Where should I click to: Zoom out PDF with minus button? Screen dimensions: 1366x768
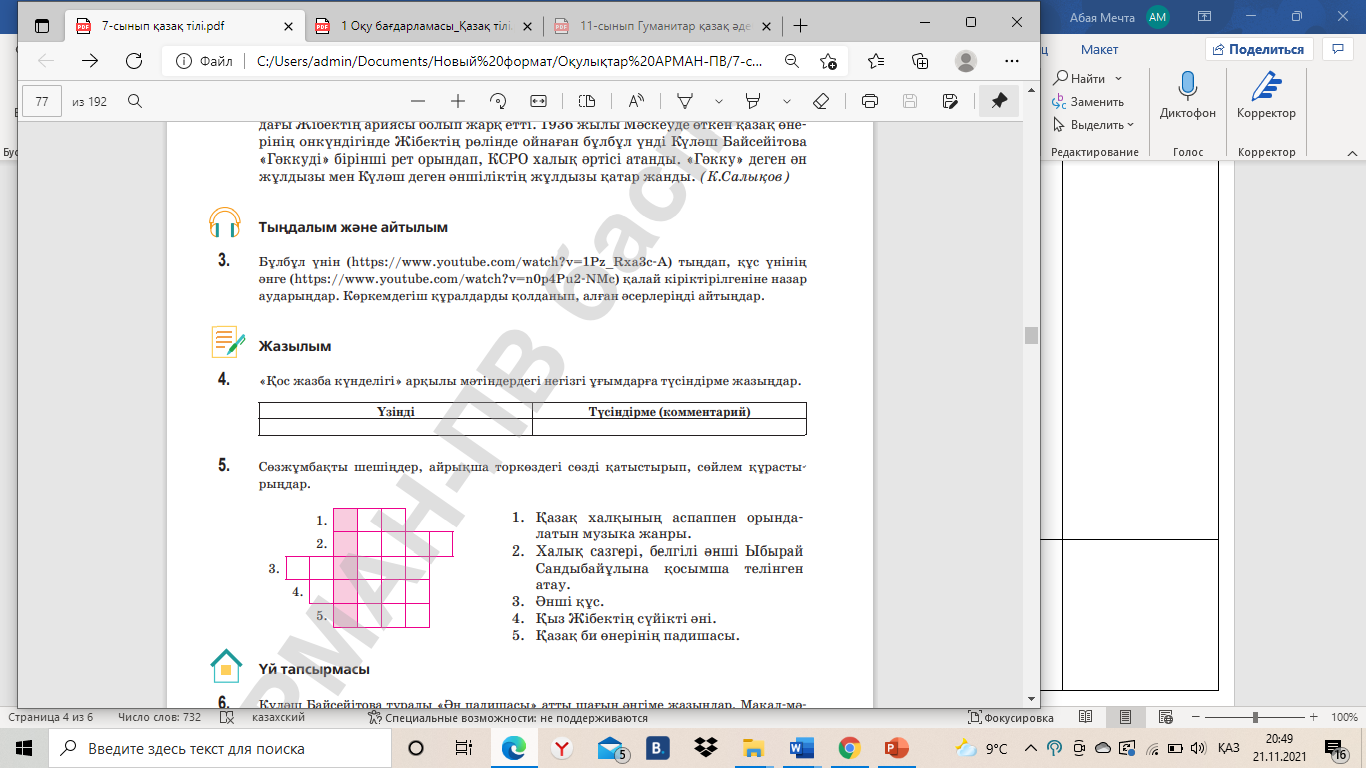click(418, 101)
